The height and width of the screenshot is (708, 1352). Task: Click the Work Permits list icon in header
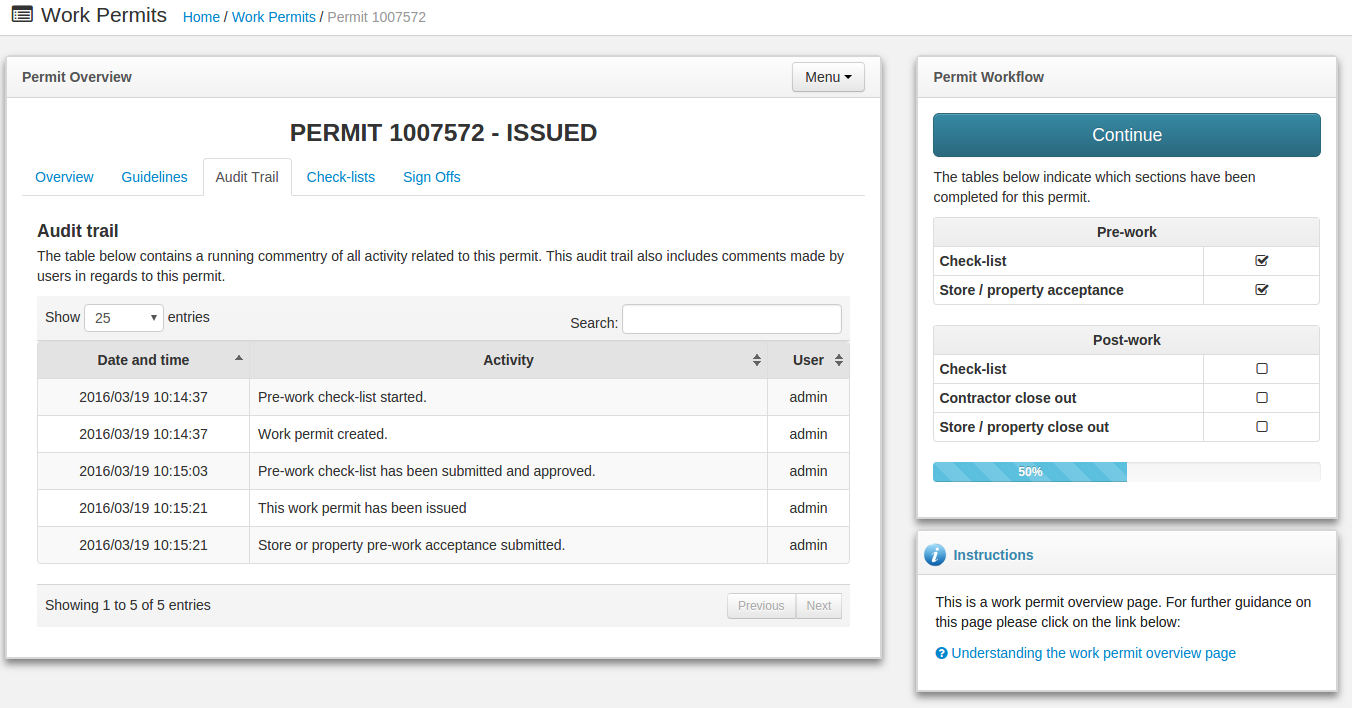(21, 16)
